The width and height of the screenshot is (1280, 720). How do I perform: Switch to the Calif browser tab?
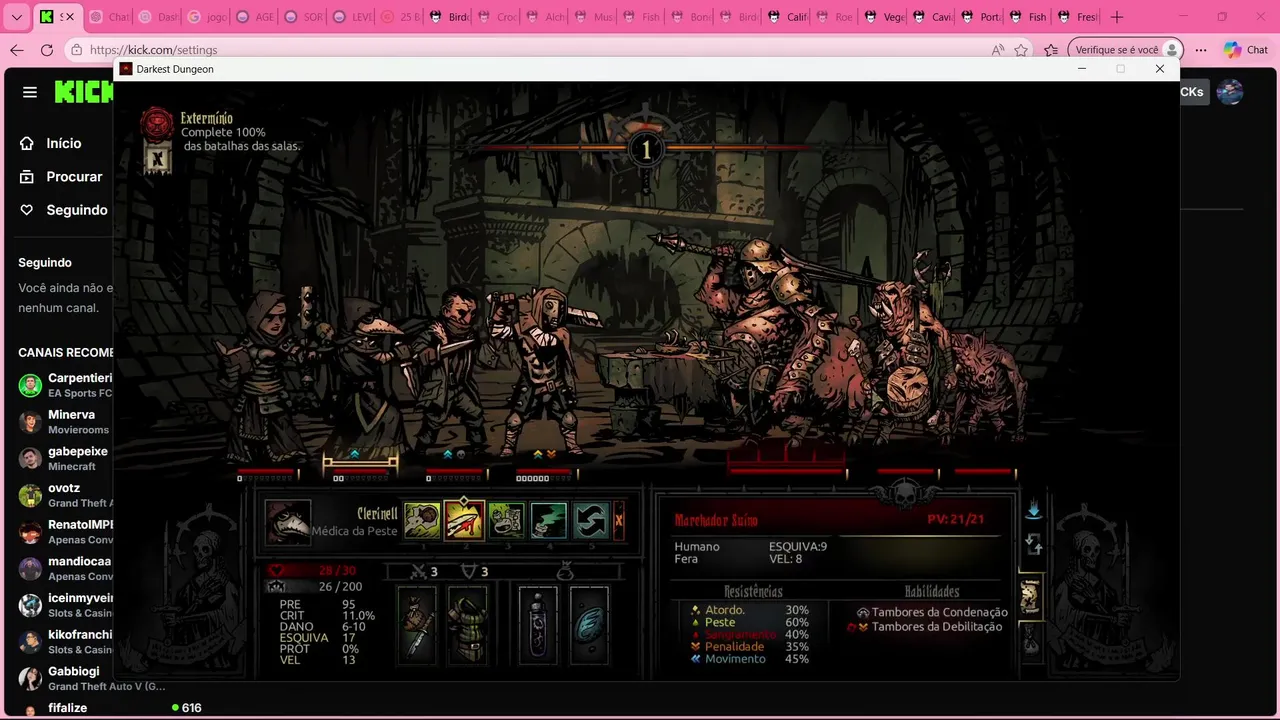pos(788,17)
